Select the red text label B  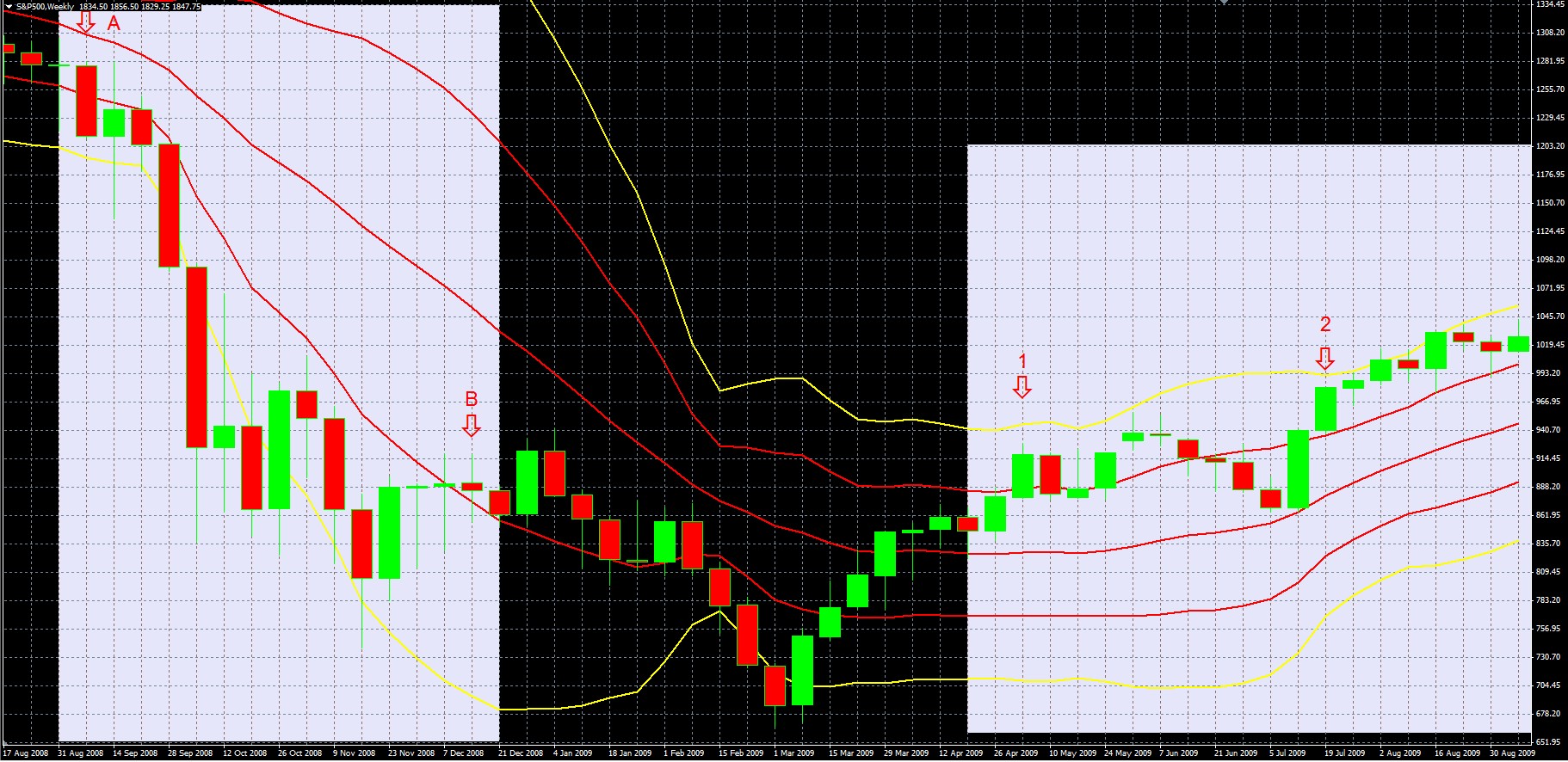[x=471, y=399]
